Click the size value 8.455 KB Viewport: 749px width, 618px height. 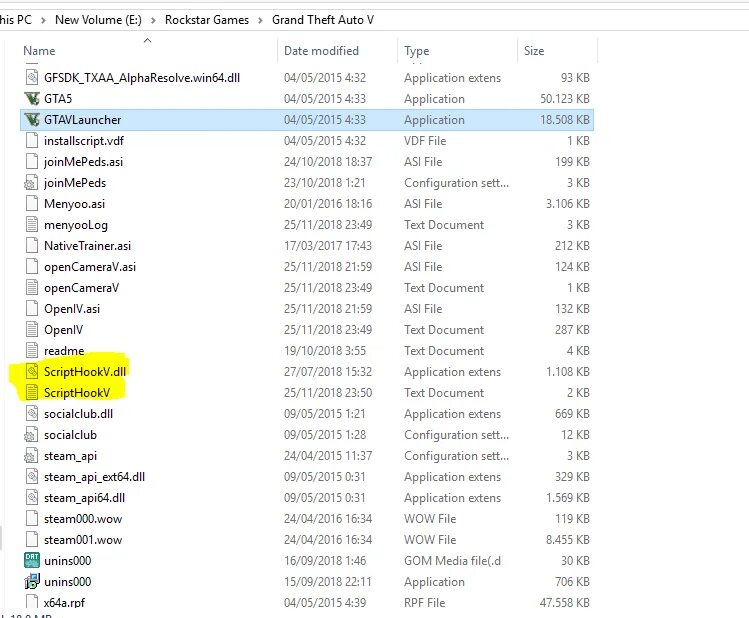pos(567,540)
